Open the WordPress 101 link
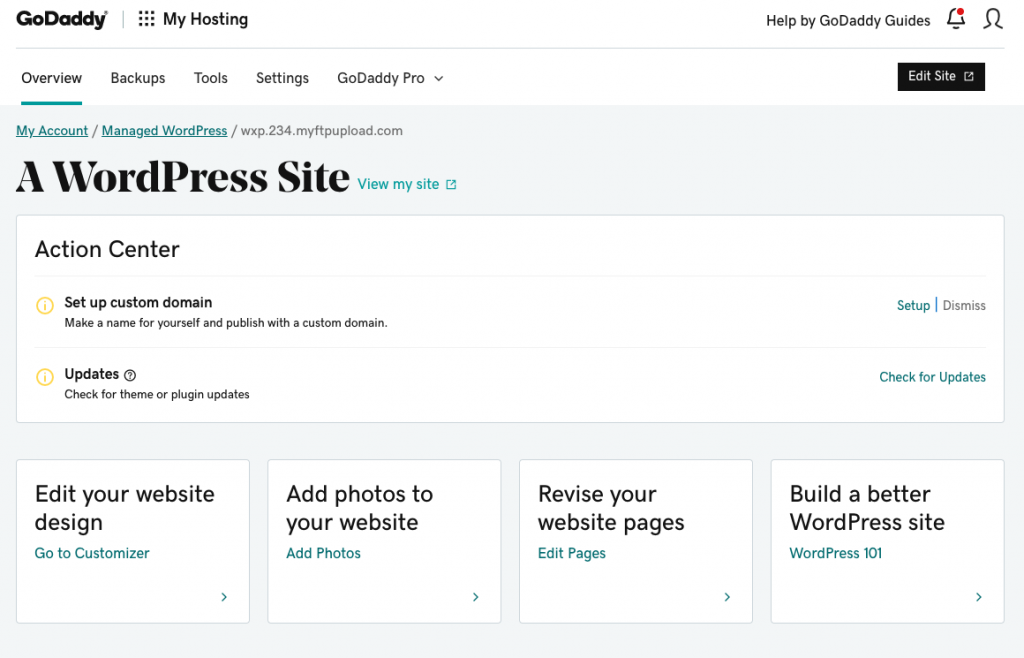The image size is (1024, 658). (x=835, y=554)
